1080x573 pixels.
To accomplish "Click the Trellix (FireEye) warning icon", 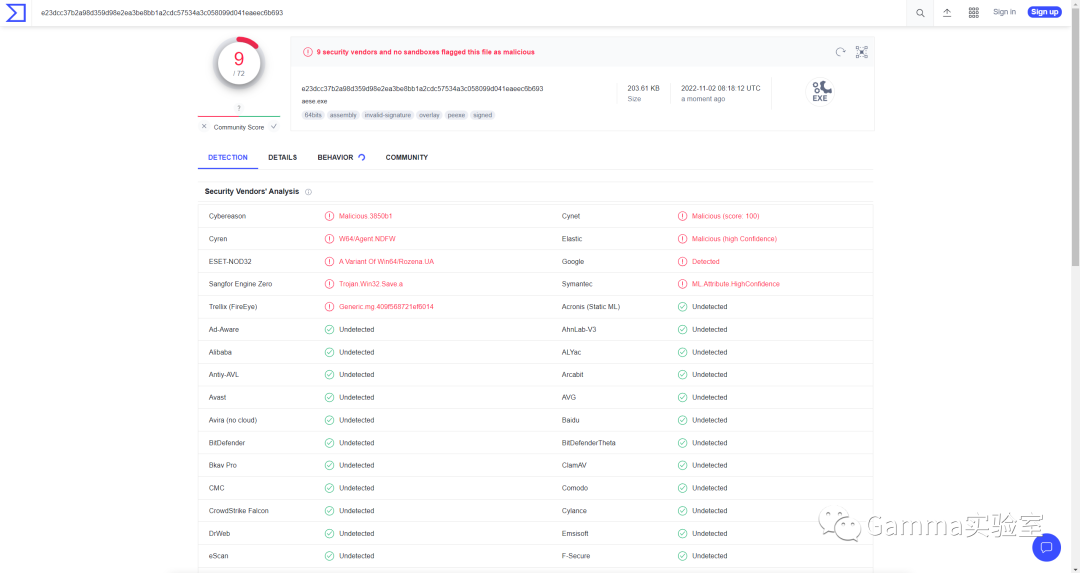I will tap(329, 306).
